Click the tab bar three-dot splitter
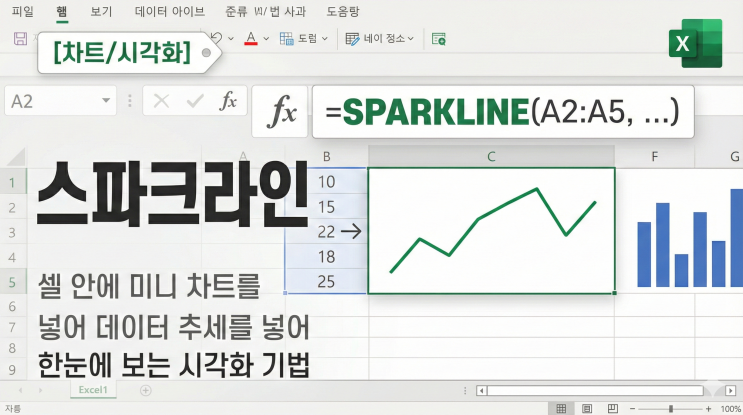 click(x=465, y=391)
